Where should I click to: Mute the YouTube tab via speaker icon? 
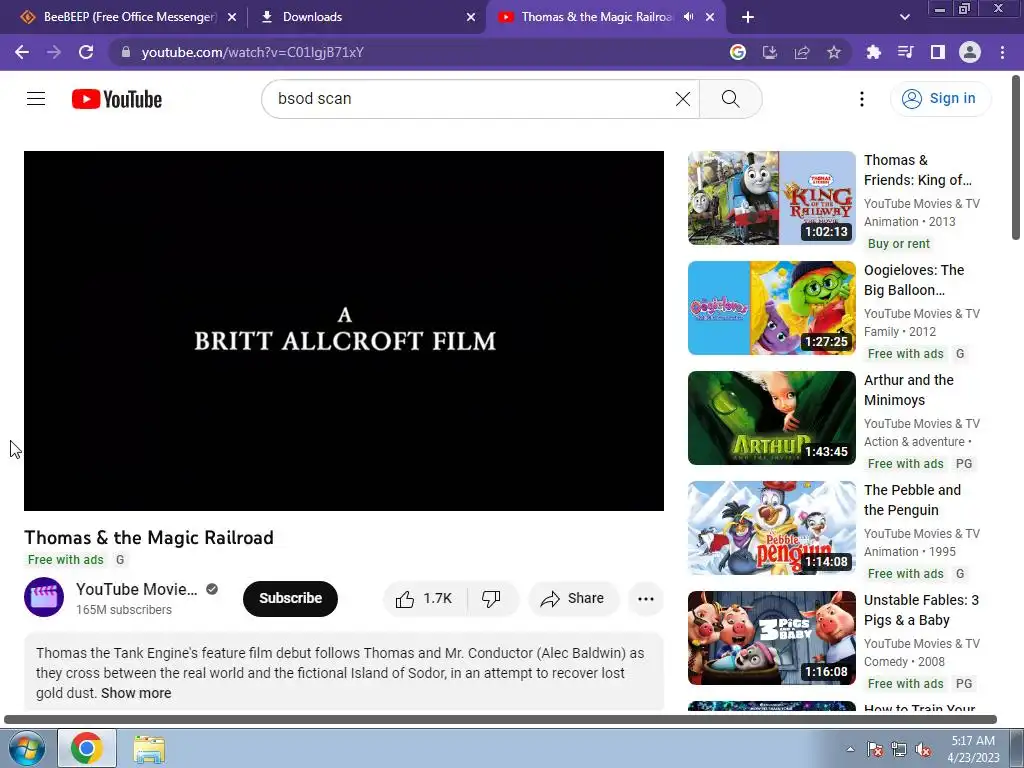tap(688, 17)
